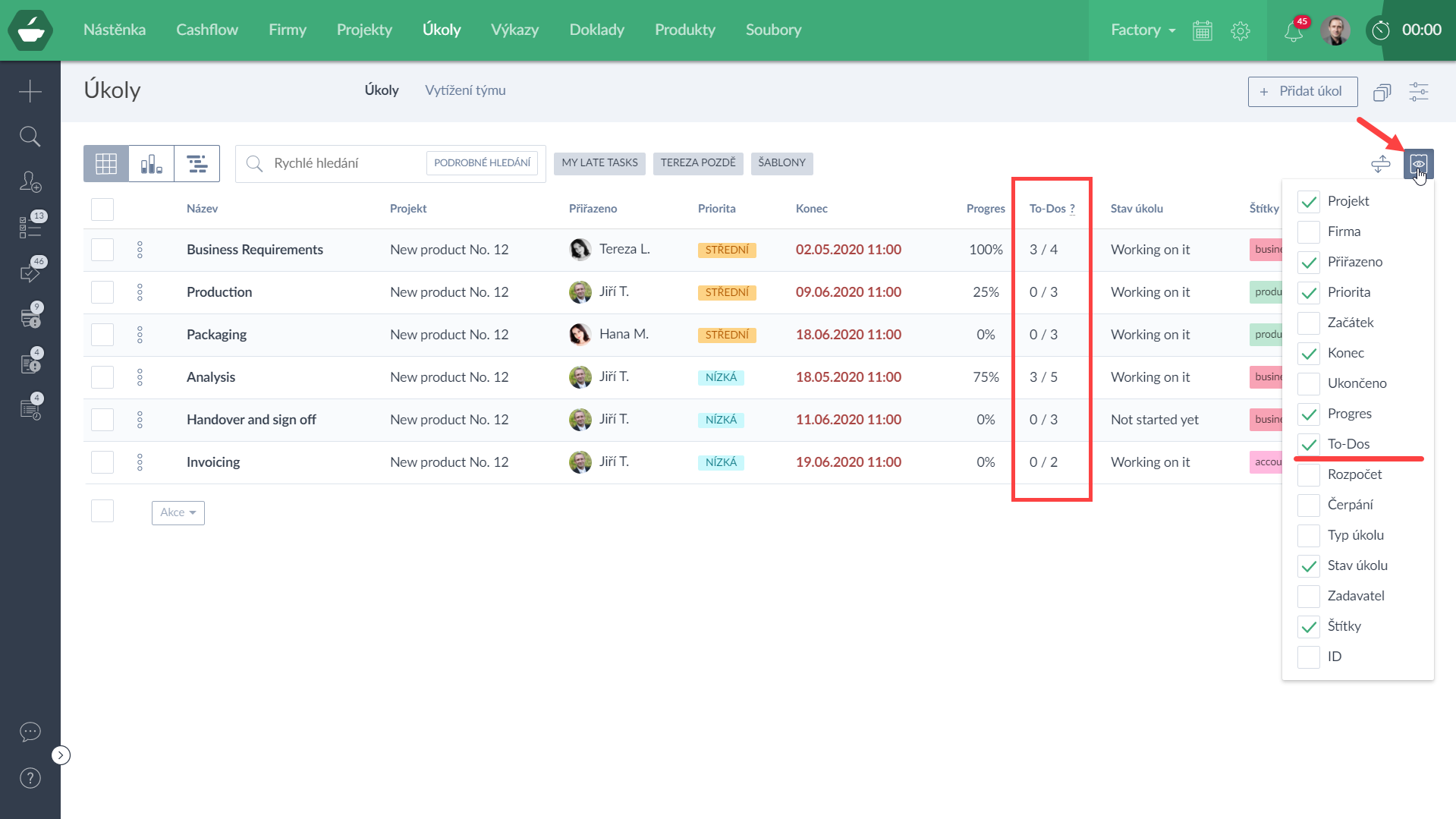
Task: Switch to Gantt chart view icon
Action: tap(197, 163)
